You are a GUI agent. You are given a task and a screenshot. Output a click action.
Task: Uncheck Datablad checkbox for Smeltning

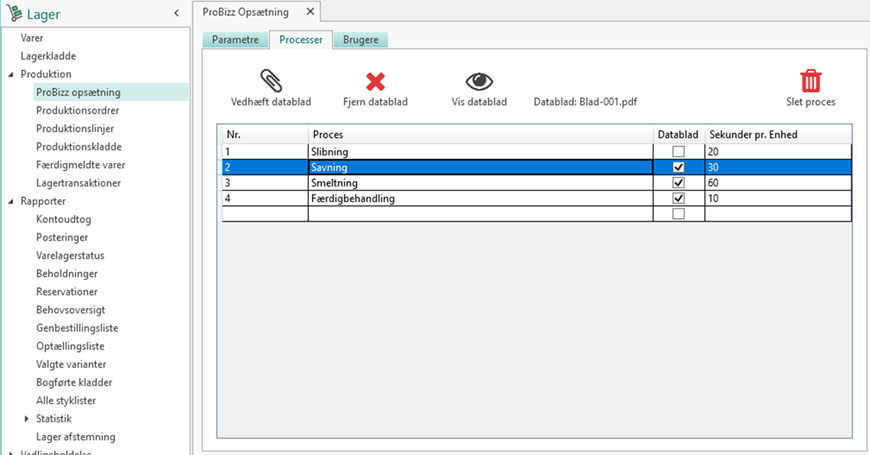(679, 183)
